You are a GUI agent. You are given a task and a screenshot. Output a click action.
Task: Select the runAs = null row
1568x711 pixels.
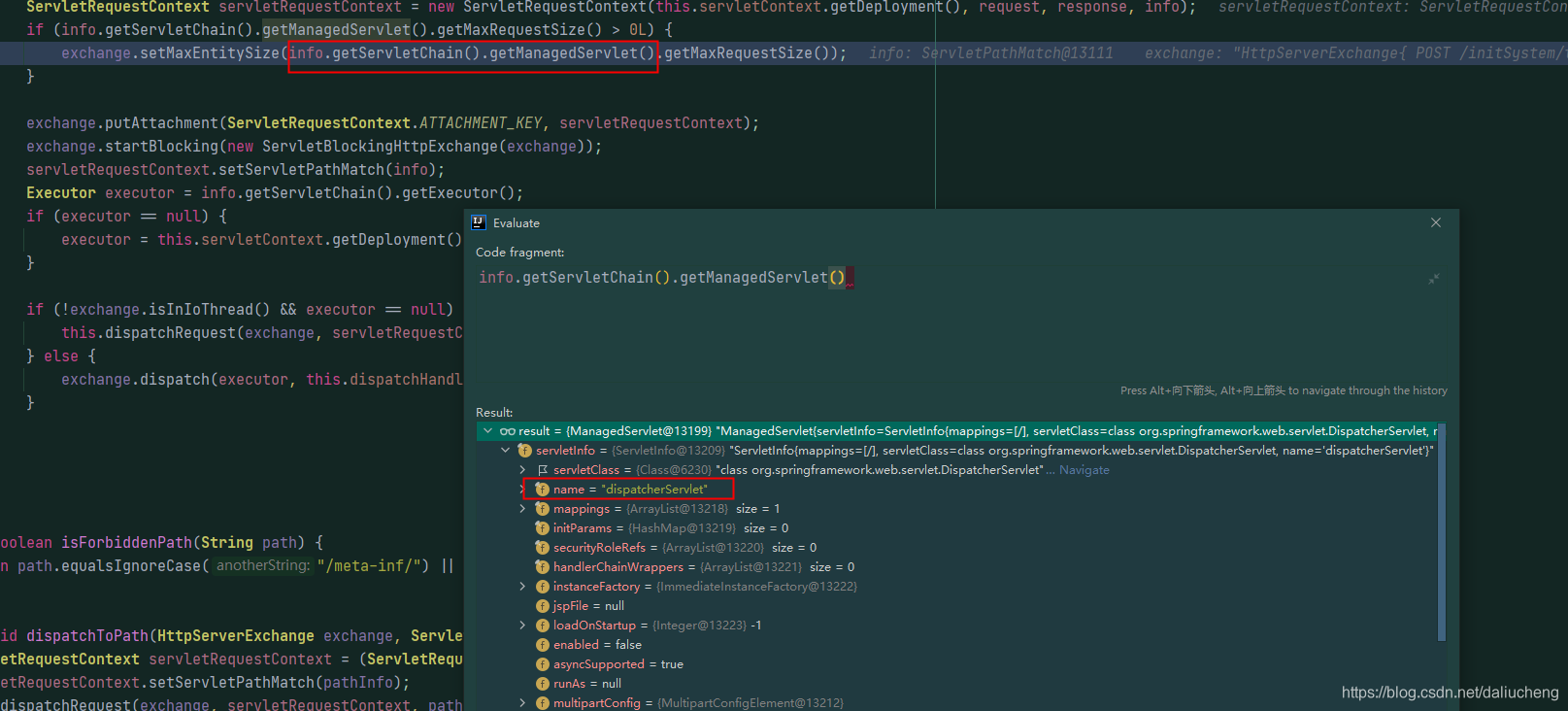tap(956, 683)
